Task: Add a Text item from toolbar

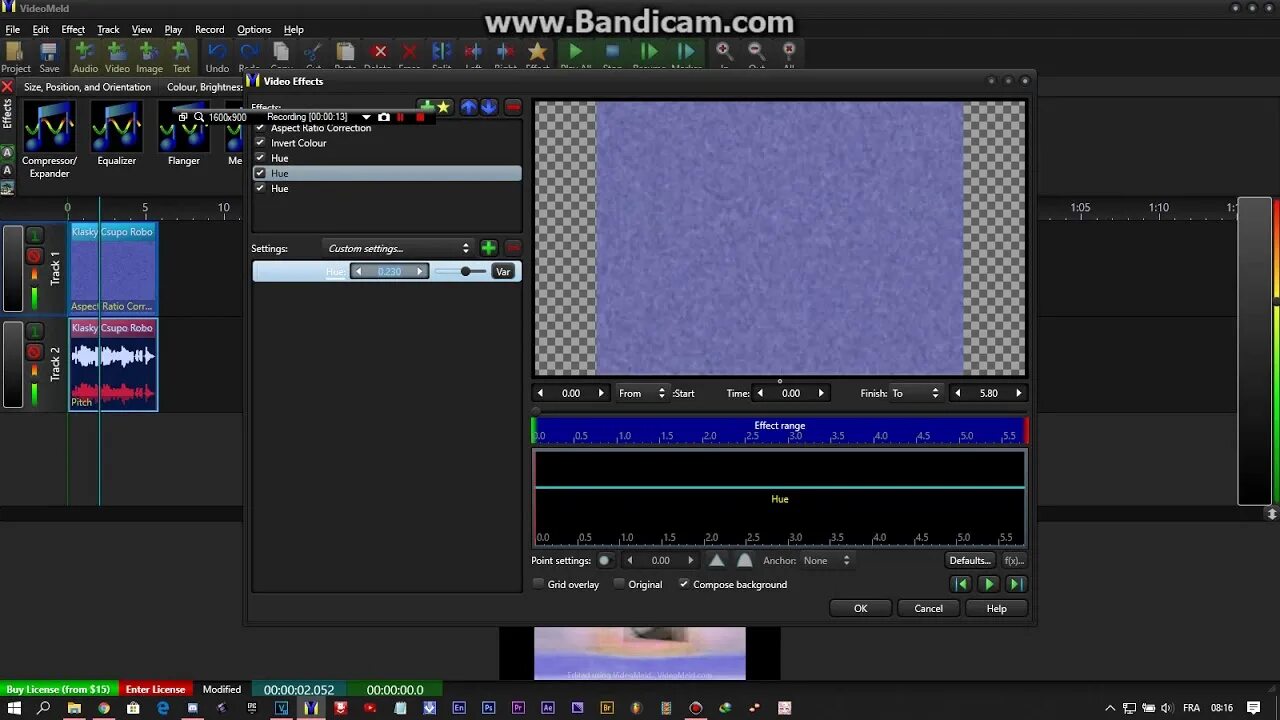Action: (x=181, y=57)
